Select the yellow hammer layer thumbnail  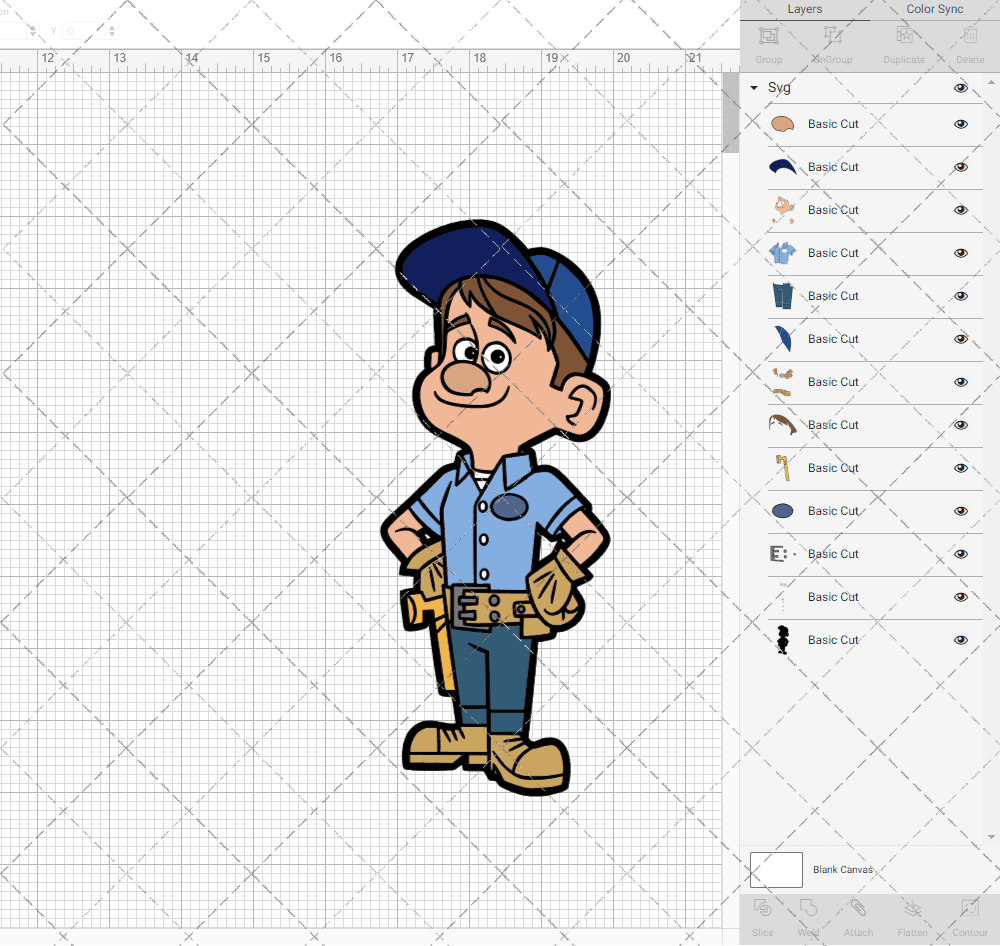coord(783,468)
